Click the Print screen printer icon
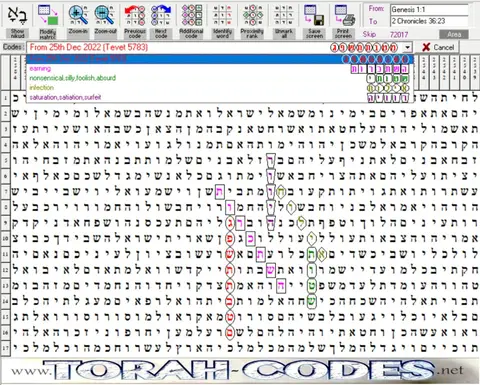 pos(344,16)
